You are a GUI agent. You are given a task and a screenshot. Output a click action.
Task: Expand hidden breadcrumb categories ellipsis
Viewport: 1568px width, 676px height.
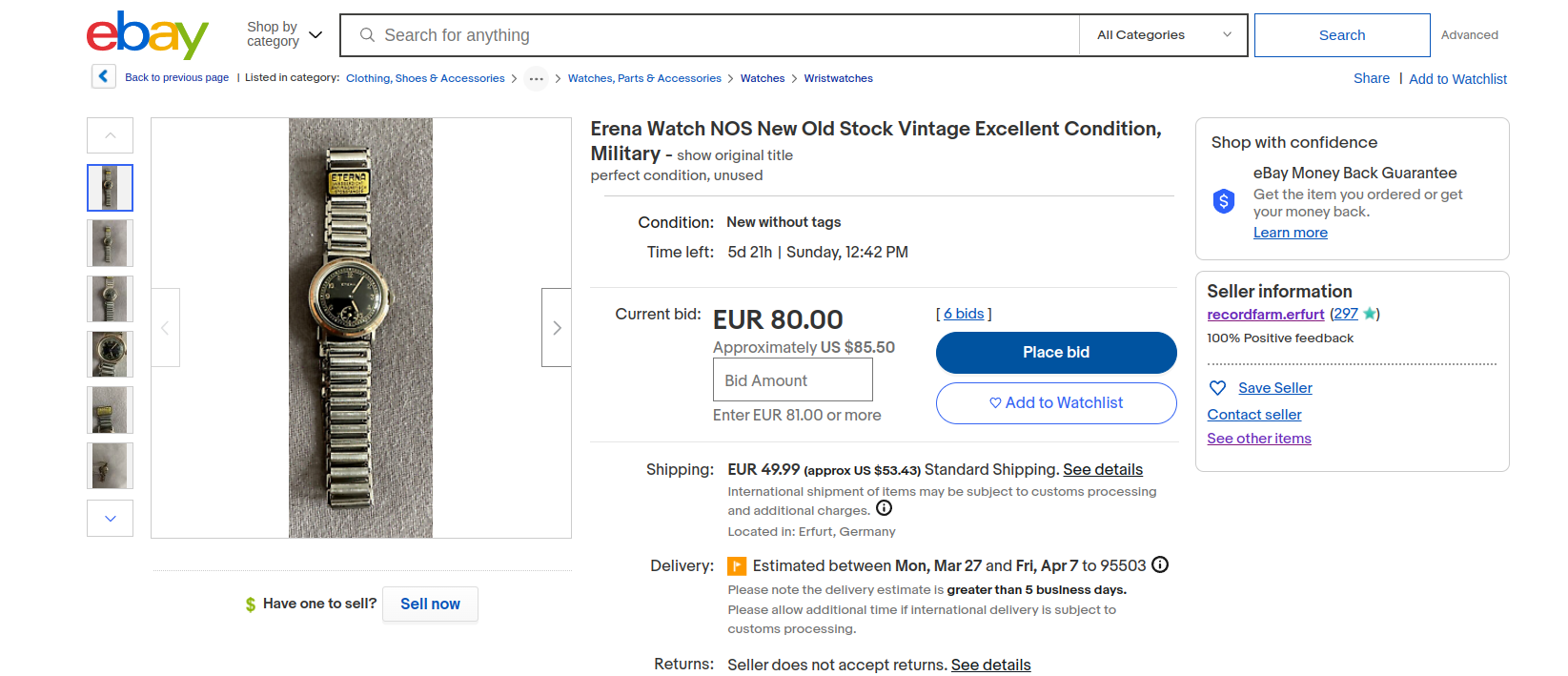(537, 79)
